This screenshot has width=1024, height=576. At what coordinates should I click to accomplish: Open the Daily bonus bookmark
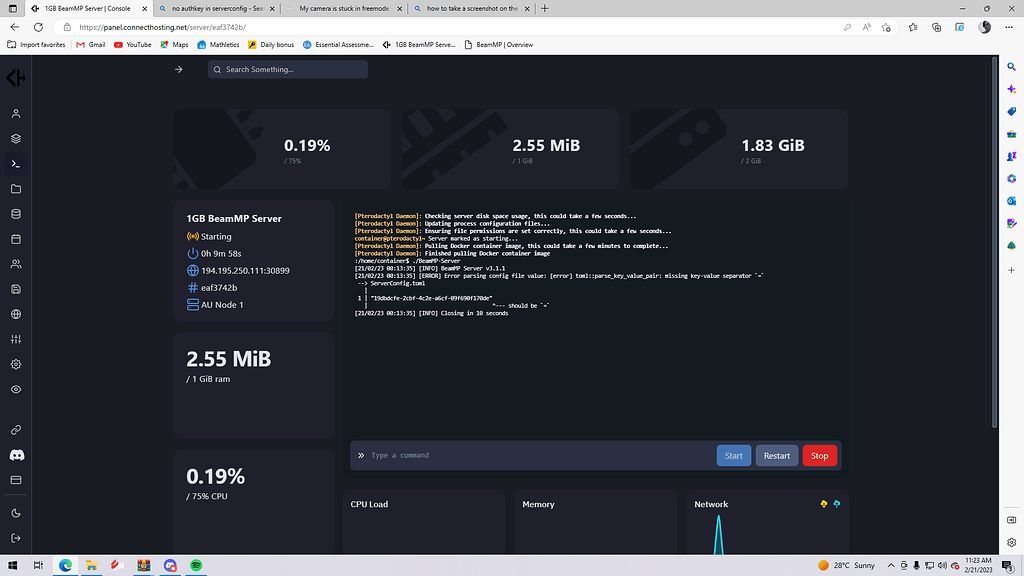pos(271,44)
